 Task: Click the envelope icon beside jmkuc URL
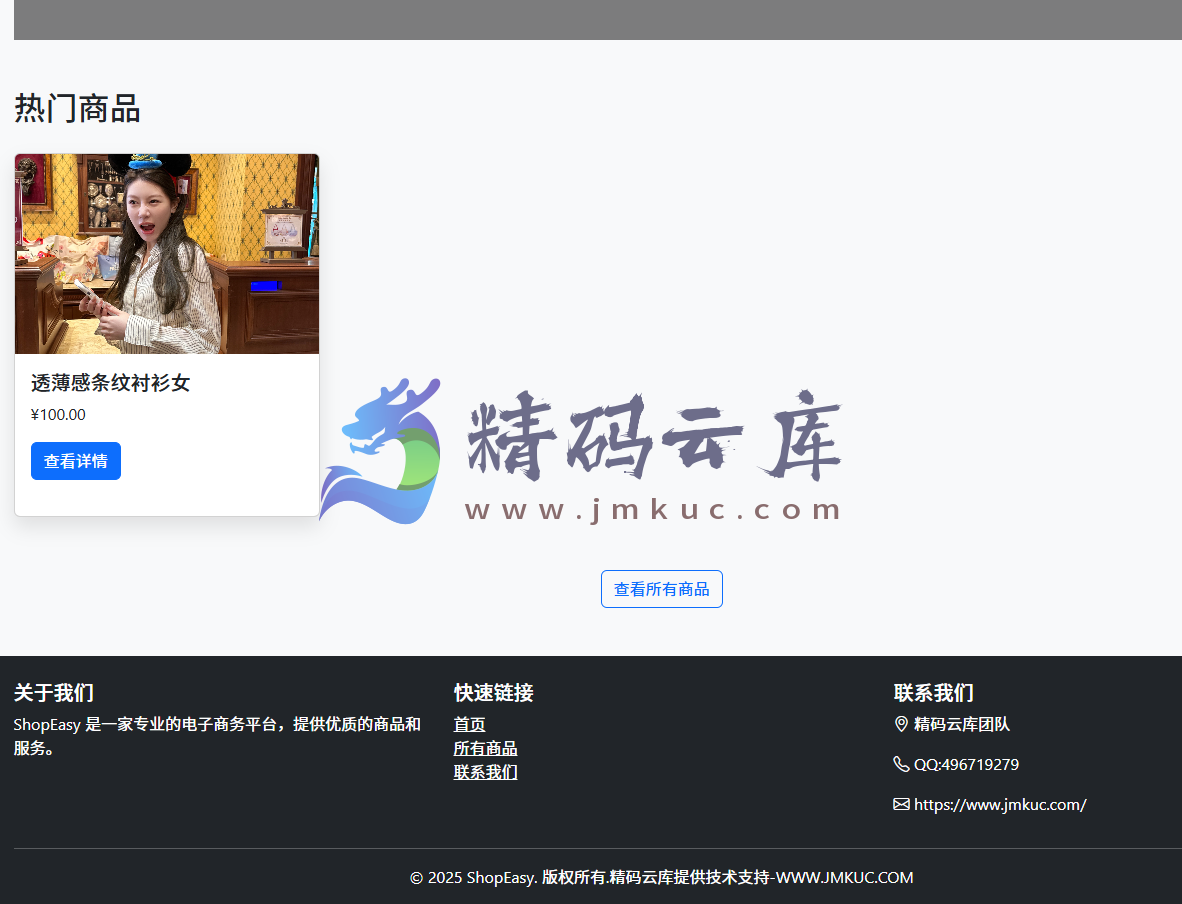click(901, 804)
